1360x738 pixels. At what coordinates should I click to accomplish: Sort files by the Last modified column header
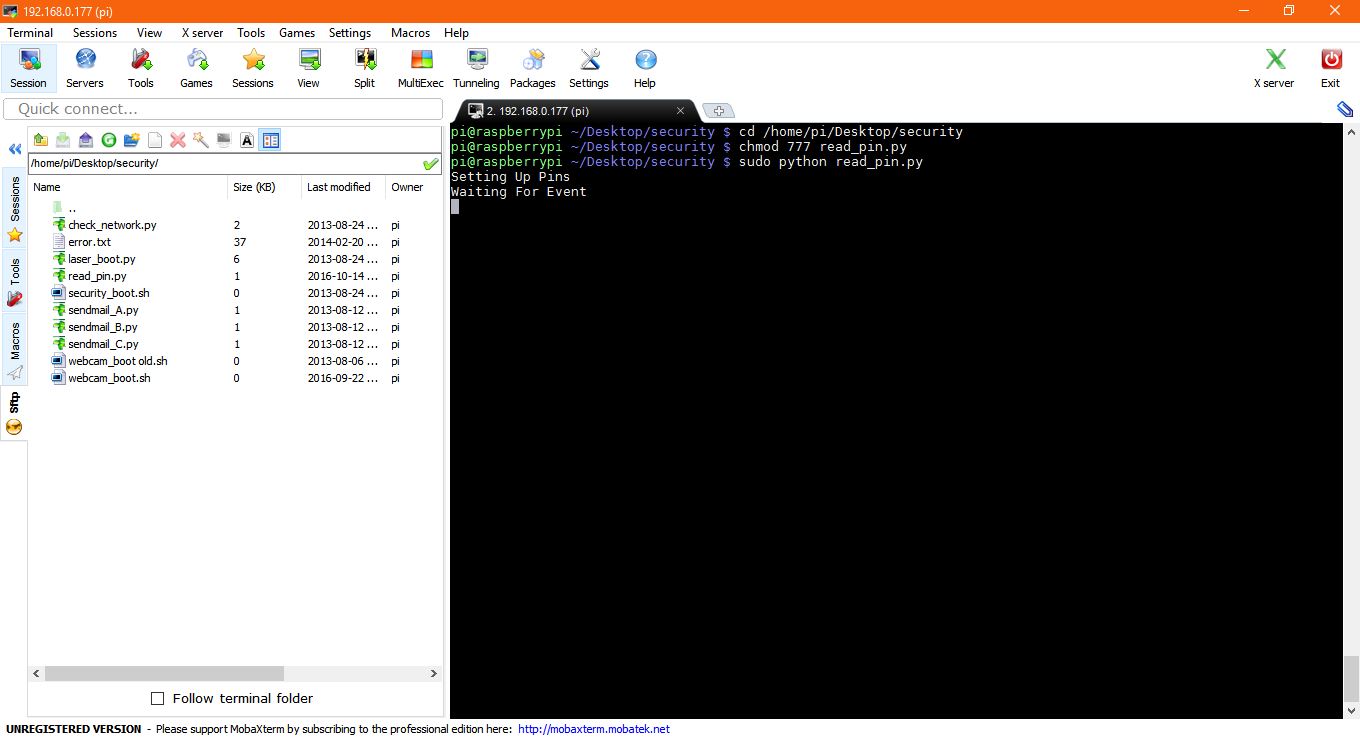point(343,187)
